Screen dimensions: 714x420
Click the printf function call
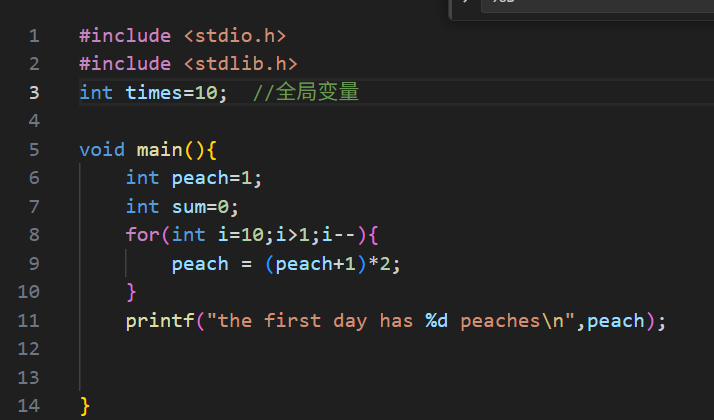[x=160, y=321]
